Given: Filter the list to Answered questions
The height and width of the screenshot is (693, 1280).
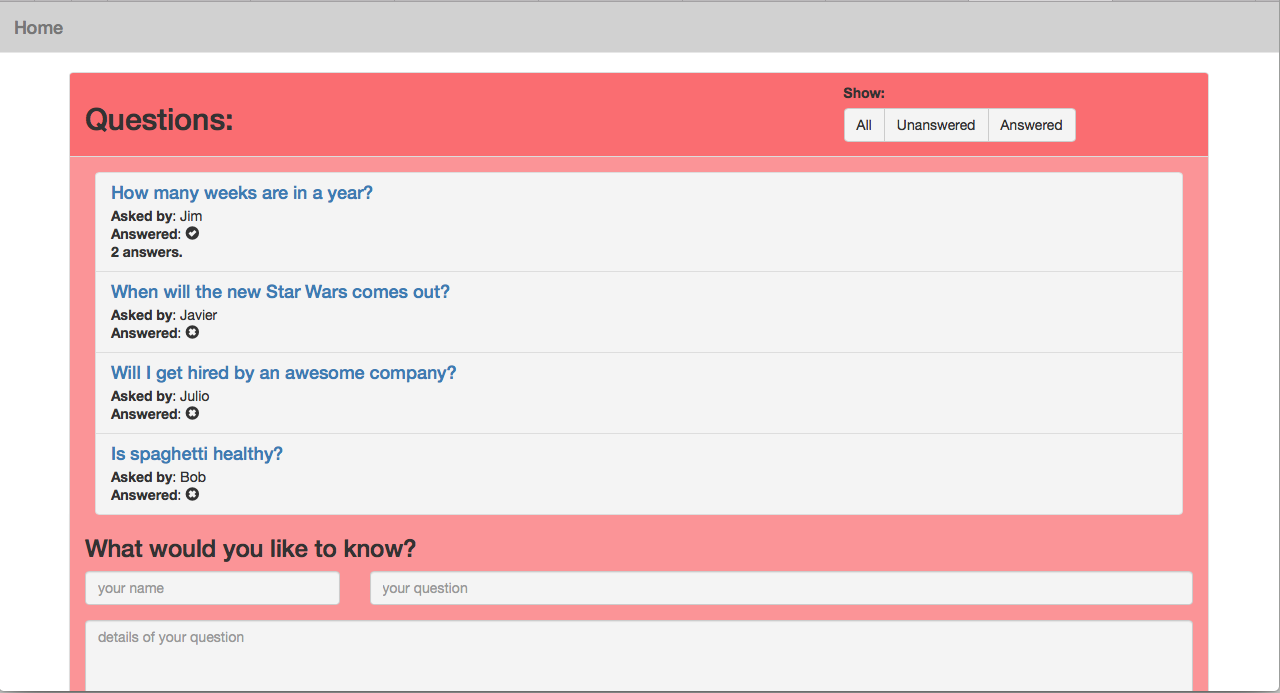Looking at the screenshot, I should coord(1031,125).
